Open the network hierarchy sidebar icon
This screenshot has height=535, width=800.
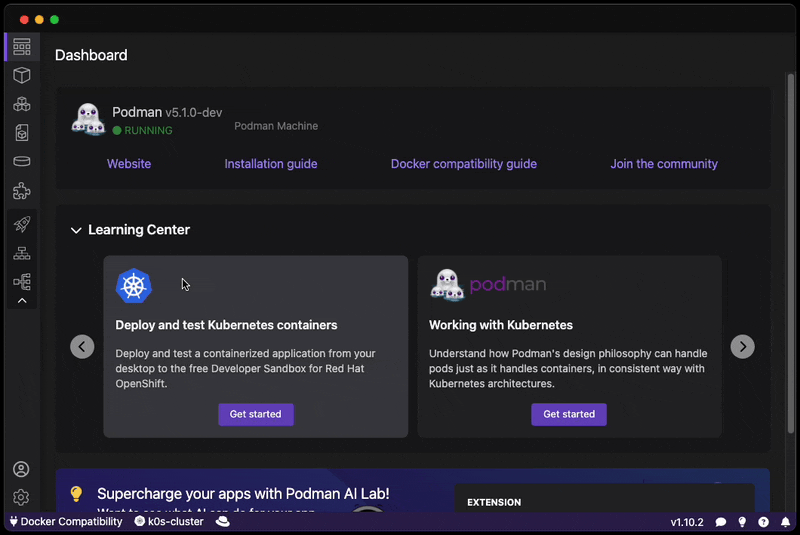21,253
